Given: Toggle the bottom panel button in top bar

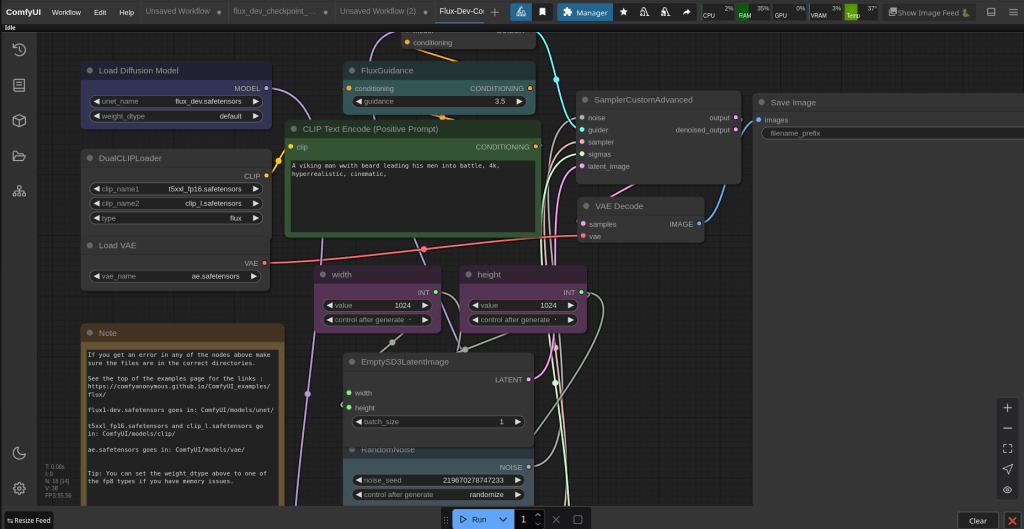Looking at the screenshot, I should 990,12.
